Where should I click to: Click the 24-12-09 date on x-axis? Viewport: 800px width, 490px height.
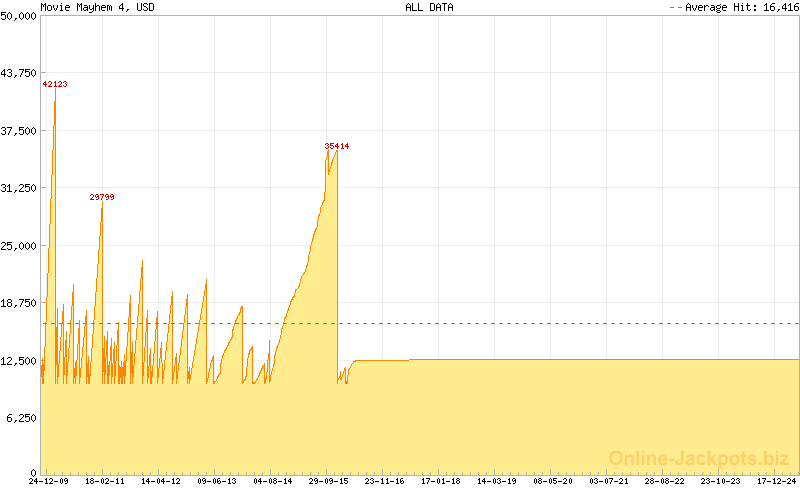point(48,481)
